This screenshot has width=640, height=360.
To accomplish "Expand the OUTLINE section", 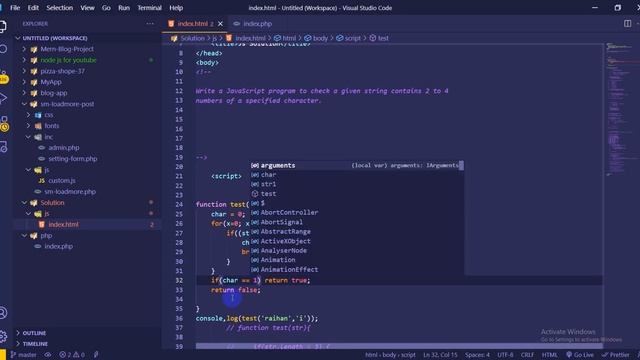I will 34,333.
